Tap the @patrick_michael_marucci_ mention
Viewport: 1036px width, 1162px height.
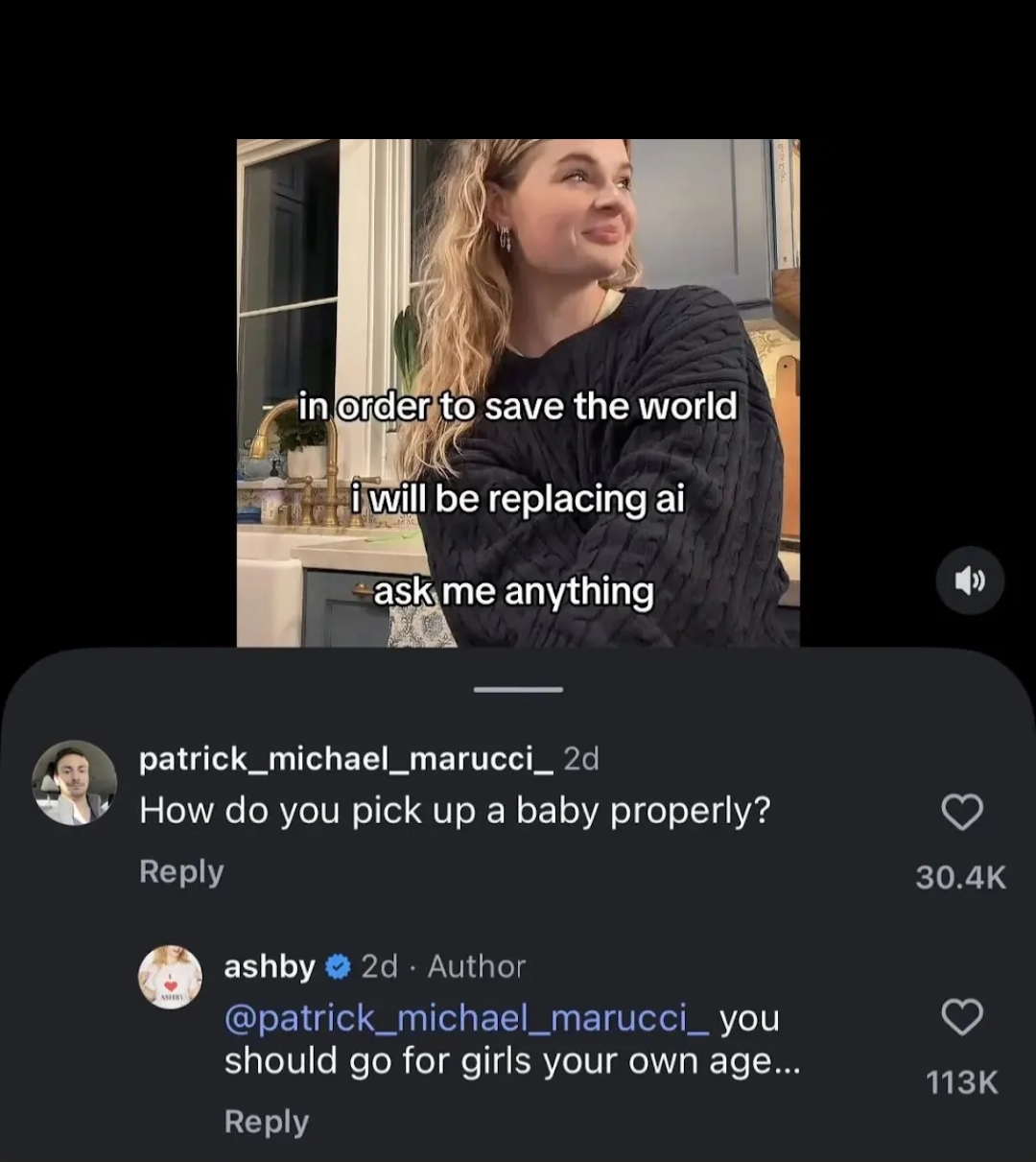[466, 1018]
